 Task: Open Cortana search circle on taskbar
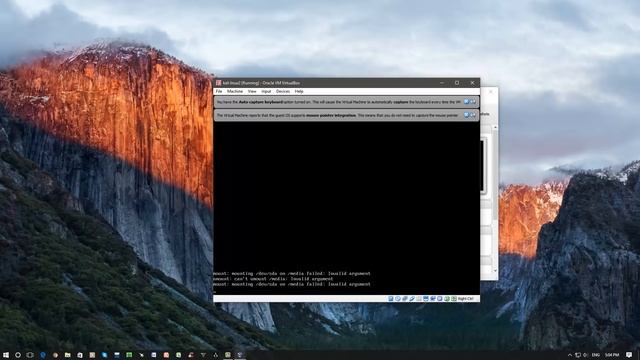(18, 355)
